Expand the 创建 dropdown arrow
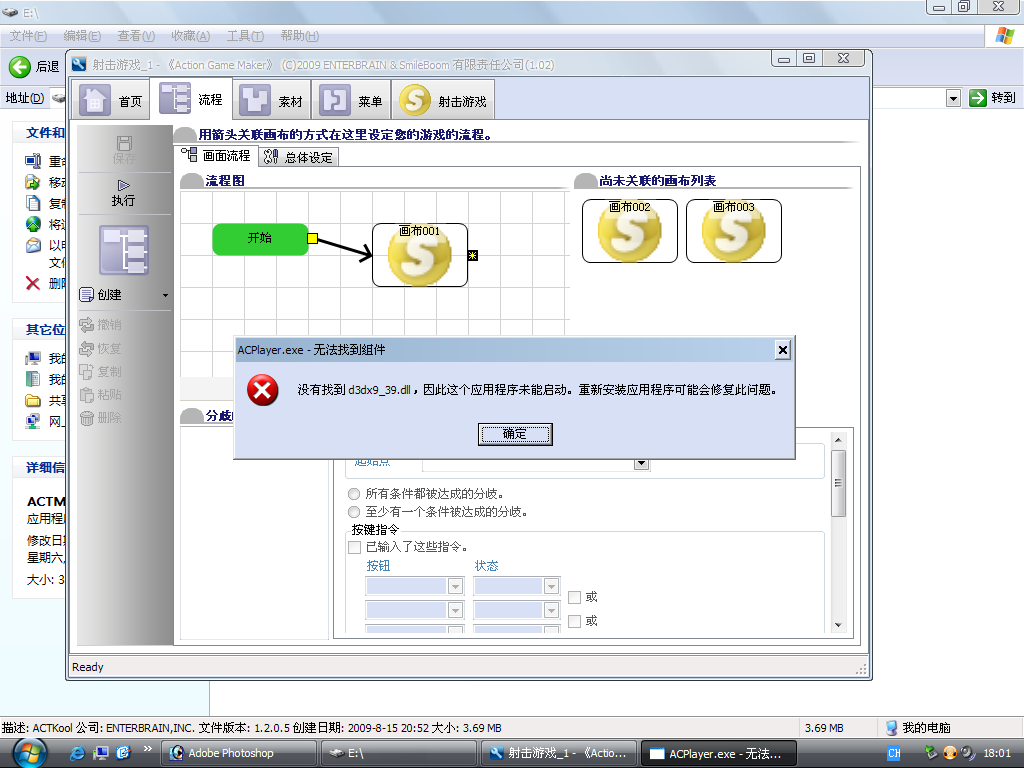The height and width of the screenshot is (768, 1024). [x=165, y=295]
